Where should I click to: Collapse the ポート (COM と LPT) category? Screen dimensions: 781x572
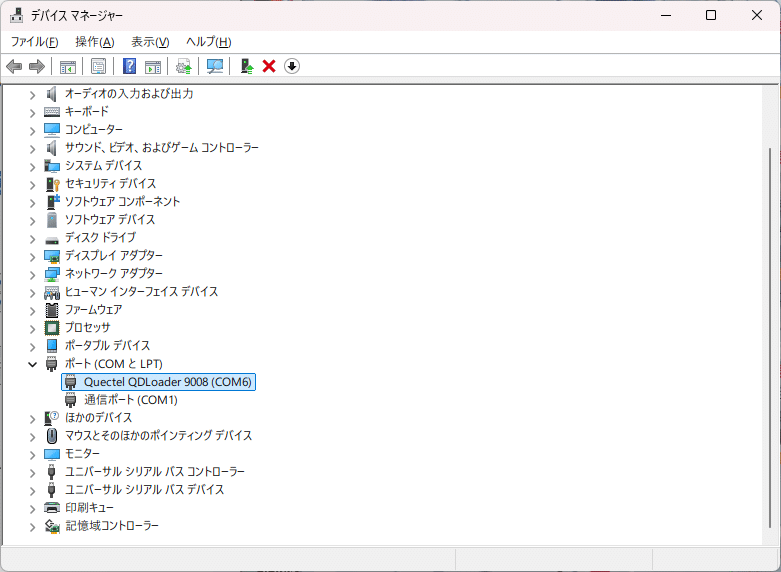coord(32,364)
